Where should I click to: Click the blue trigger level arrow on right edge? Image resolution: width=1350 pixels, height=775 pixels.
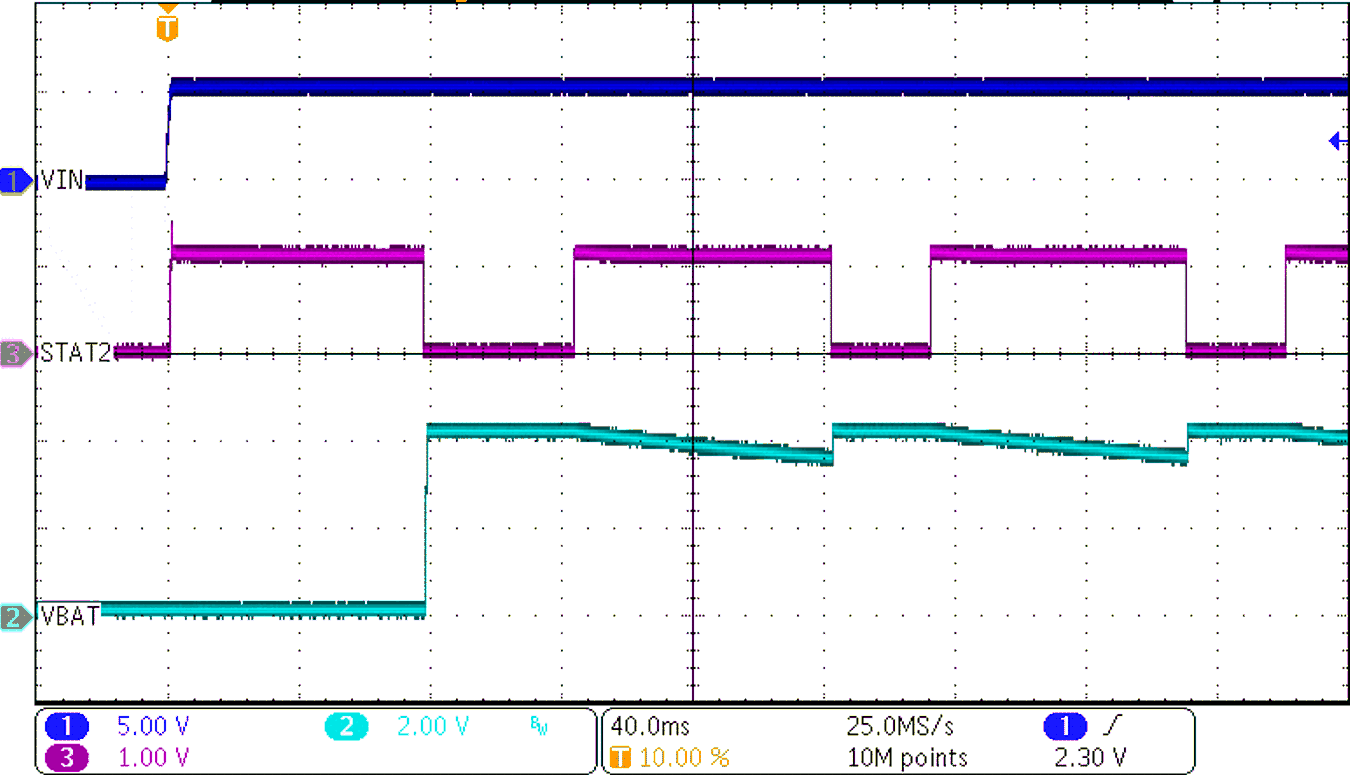1337,140
